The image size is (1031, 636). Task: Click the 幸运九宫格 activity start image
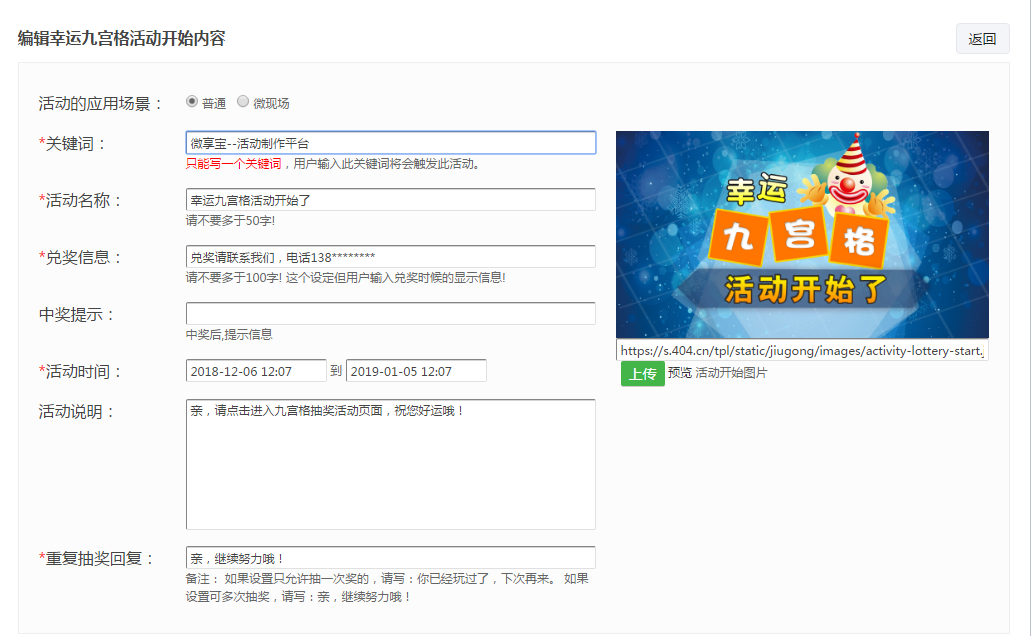click(802, 235)
